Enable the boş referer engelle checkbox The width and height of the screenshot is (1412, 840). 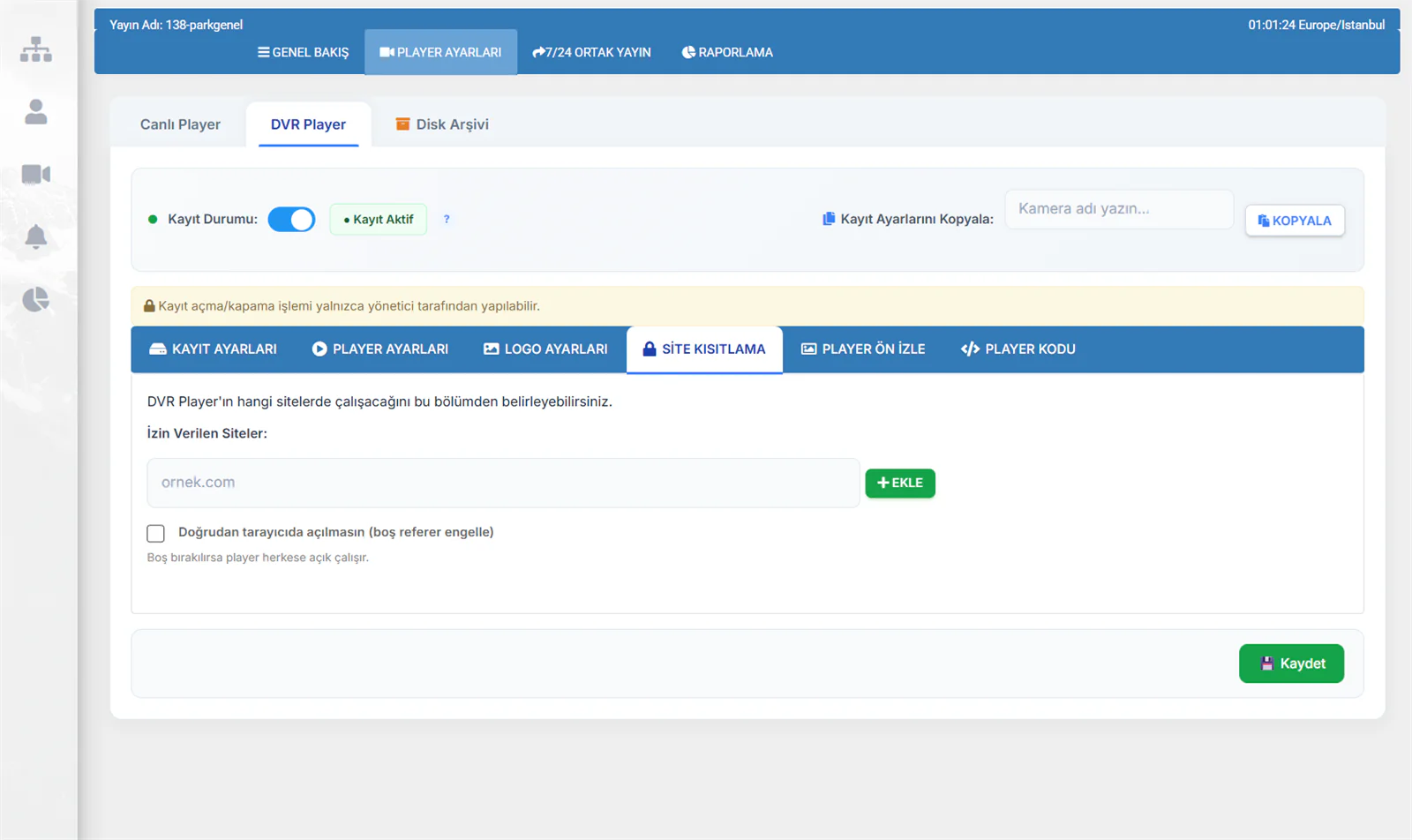tap(156, 533)
